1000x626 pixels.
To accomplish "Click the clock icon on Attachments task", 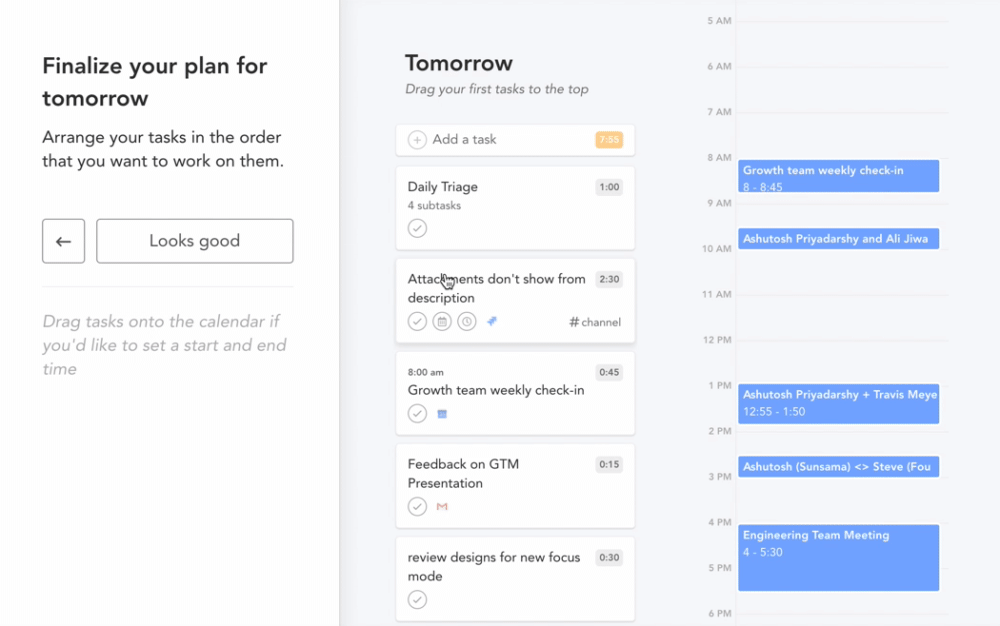I will point(466,321).
